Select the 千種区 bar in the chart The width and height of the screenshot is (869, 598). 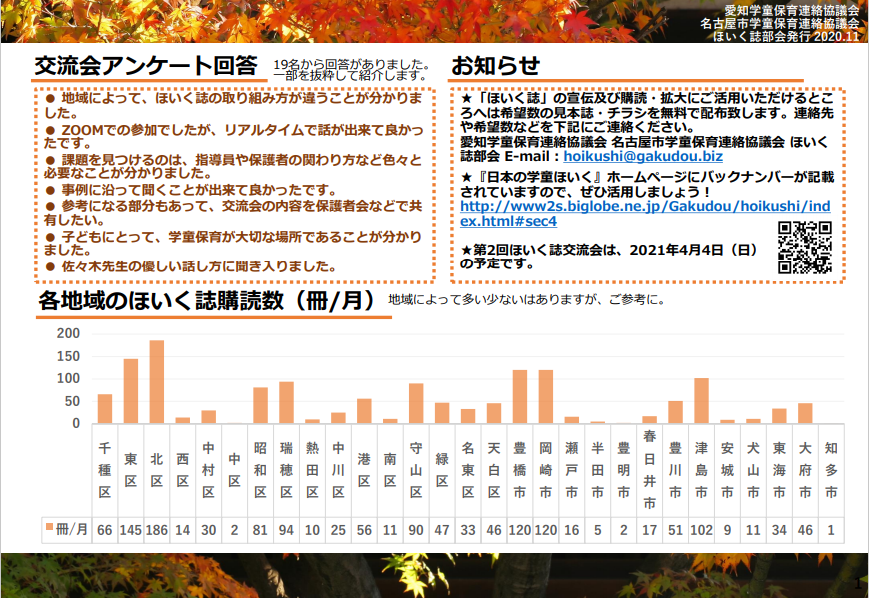(x=105, y=408)
